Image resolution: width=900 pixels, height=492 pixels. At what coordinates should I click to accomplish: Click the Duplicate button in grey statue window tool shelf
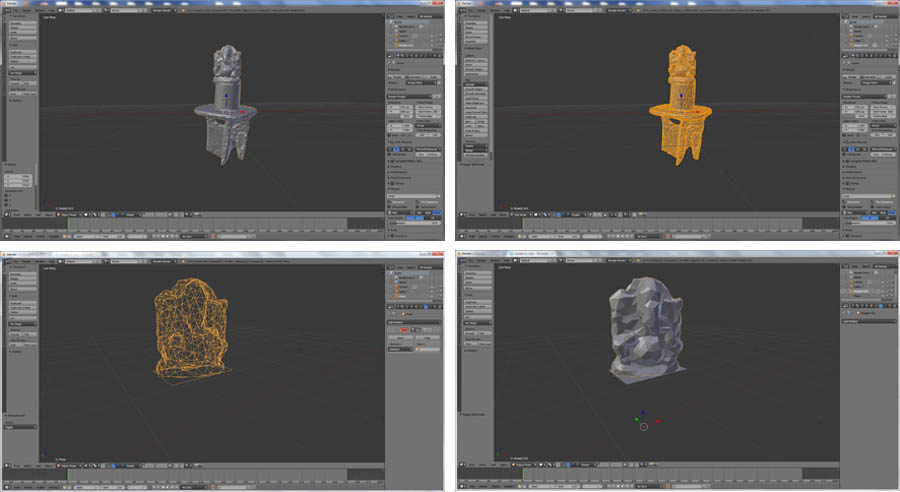23,52
